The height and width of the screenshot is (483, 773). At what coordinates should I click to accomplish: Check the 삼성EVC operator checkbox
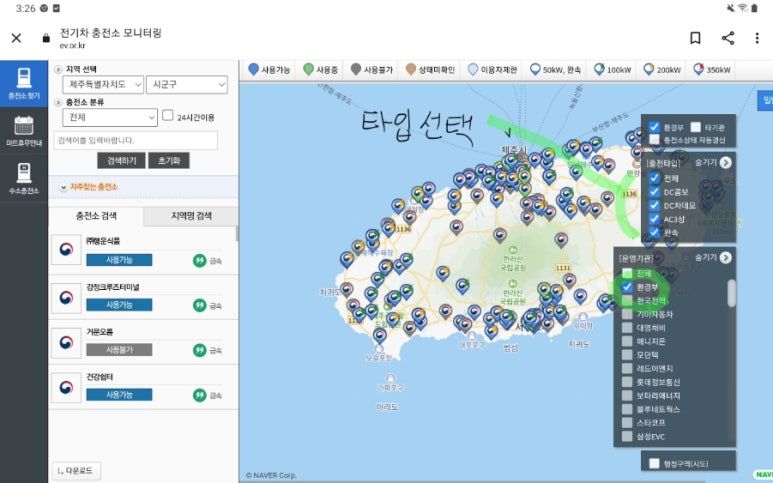(x=627, y=436)
